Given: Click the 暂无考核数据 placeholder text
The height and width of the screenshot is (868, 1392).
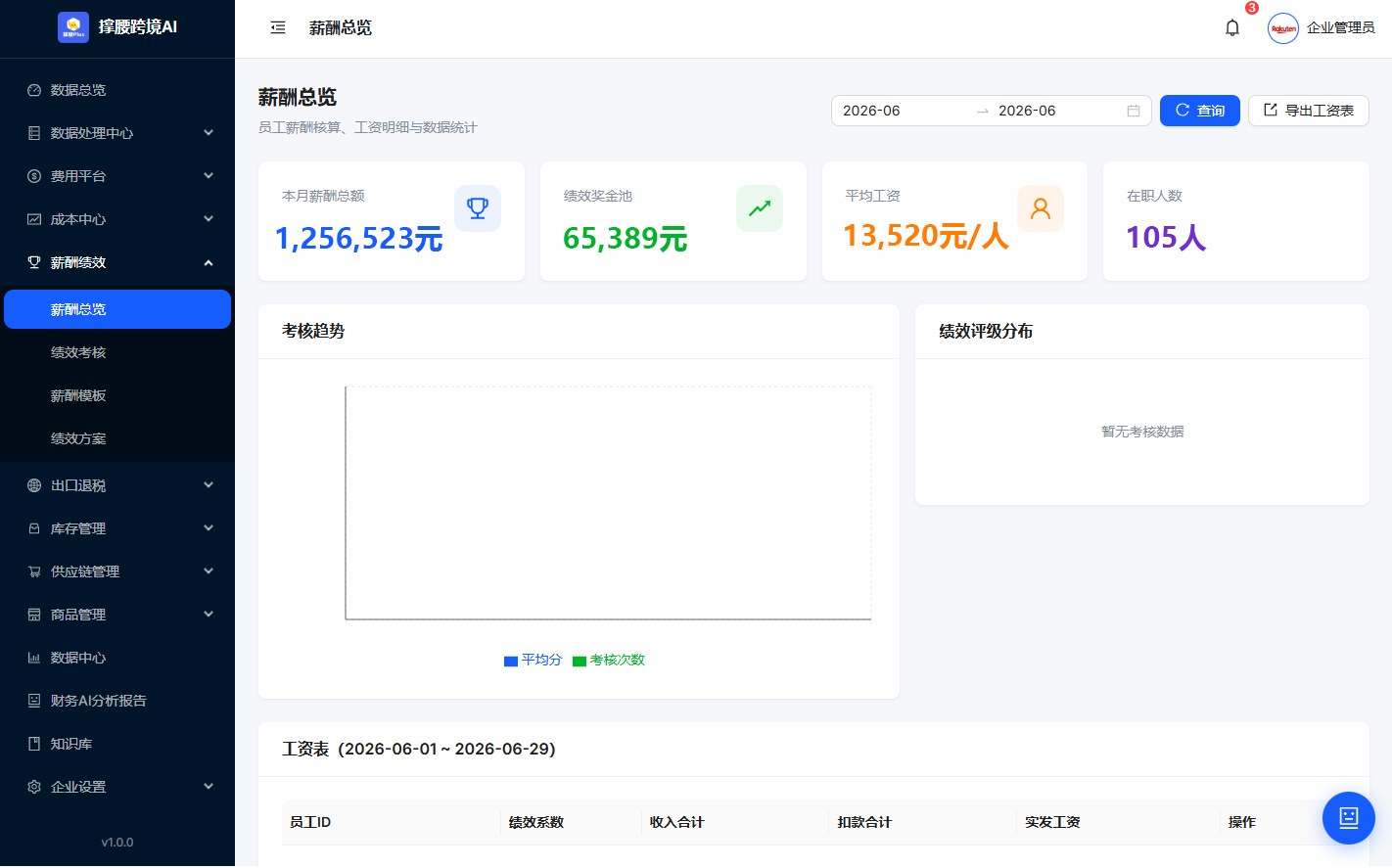Looking at the screenshot, I should click(x=1142, y=432).
